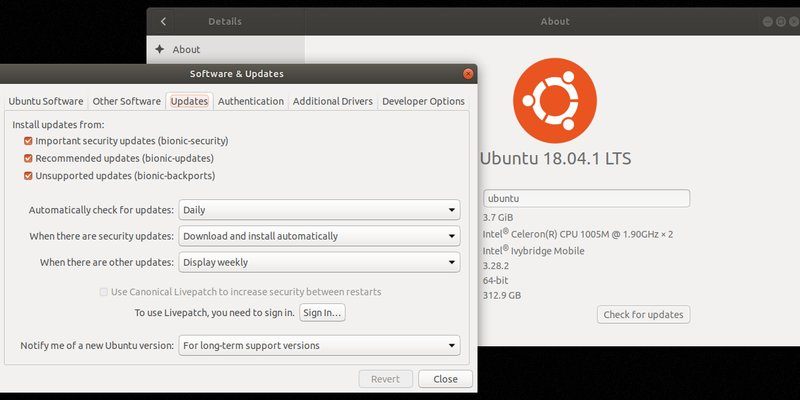The height and width of the screenshot is (400, 800).
Task: Click the Ubuntu 18.04.1 LTS heading
Action: (556, 158)
